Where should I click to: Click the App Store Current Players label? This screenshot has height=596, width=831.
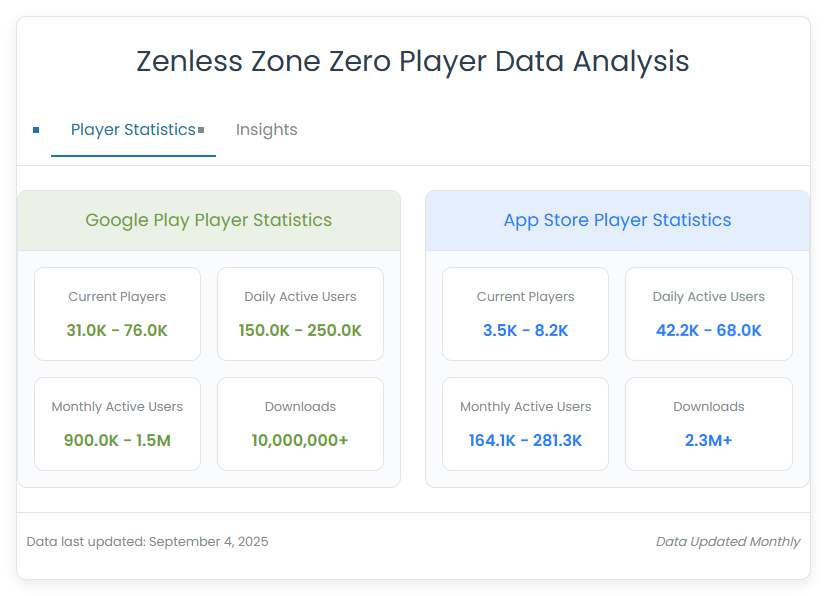coord(525,297)
